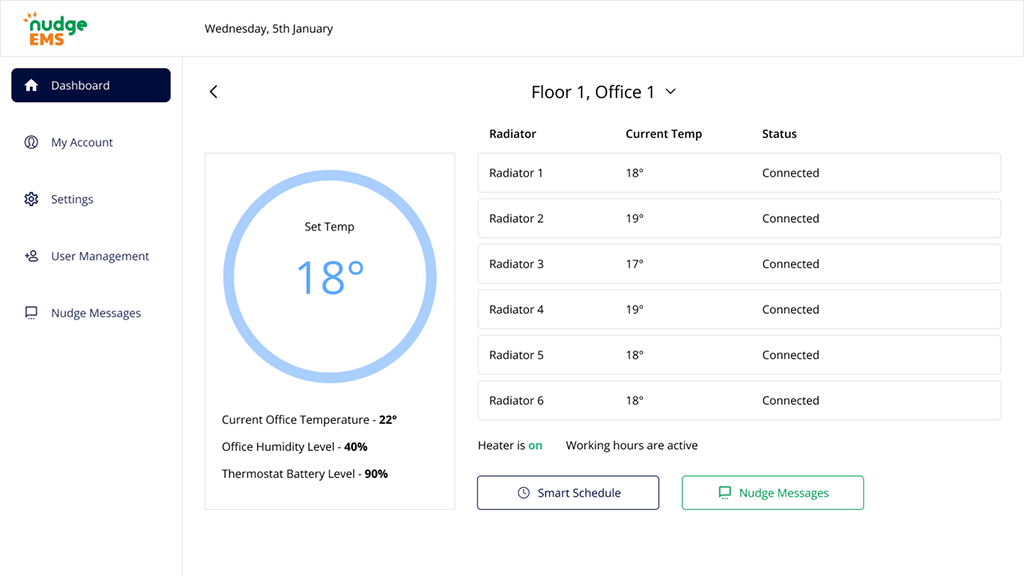Viewport: 1024px width, 576px height.
Task: Select the Radiator 6 row
Action: [739, 401]
